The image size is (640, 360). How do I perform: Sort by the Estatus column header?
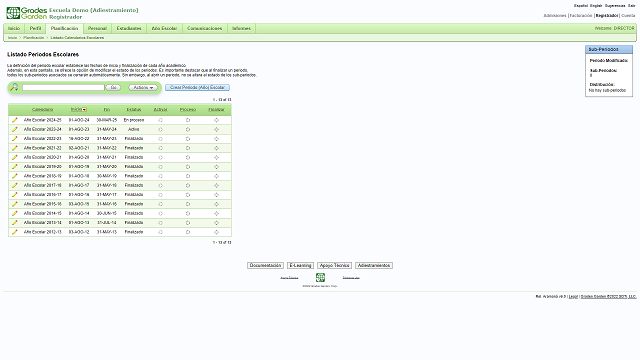click(x=133, y=109)
